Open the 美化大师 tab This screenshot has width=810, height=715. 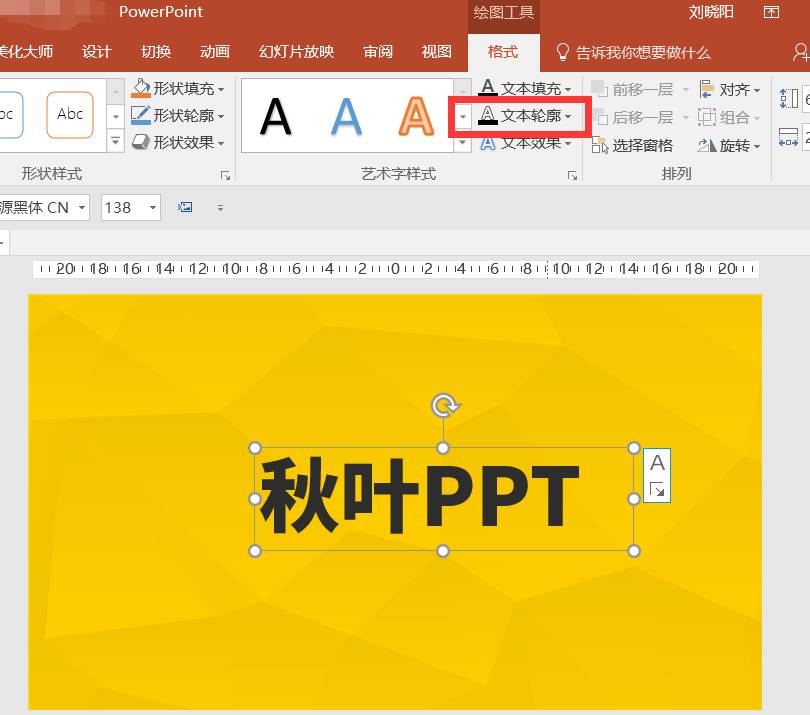pos(26,52)
